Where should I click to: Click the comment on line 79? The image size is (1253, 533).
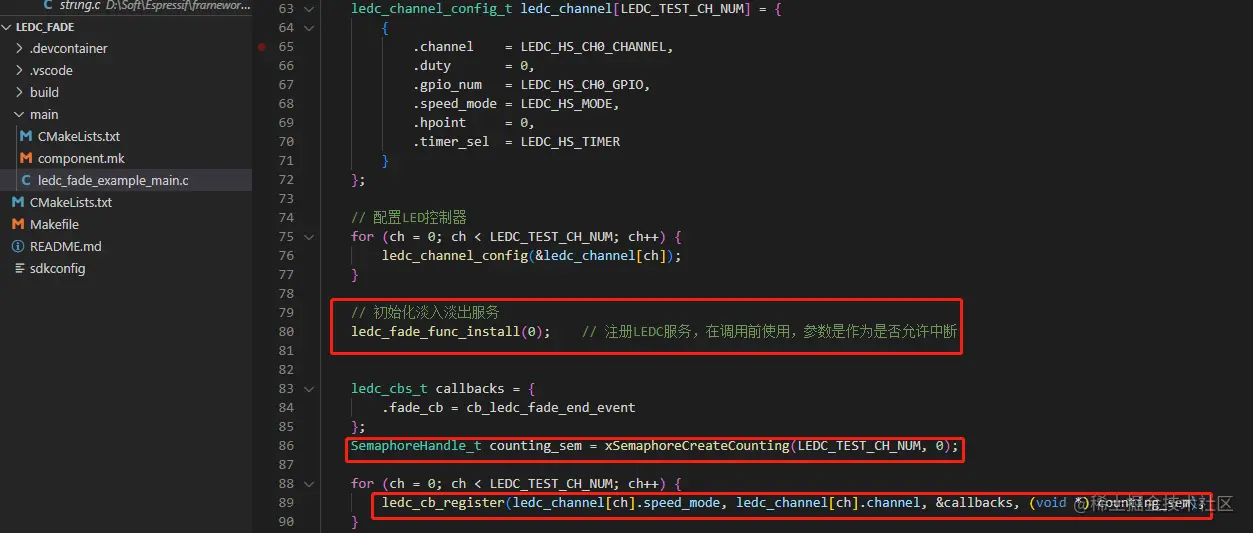[425, 312]
